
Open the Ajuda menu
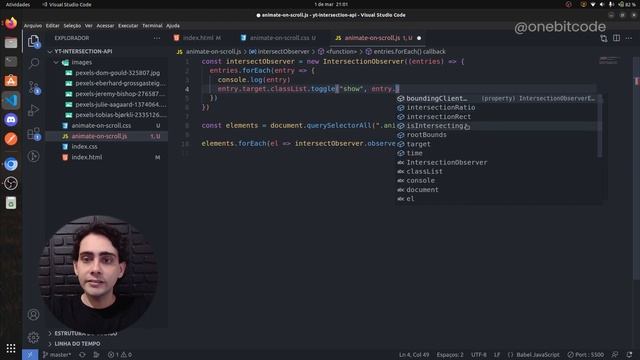pos(173,25)
